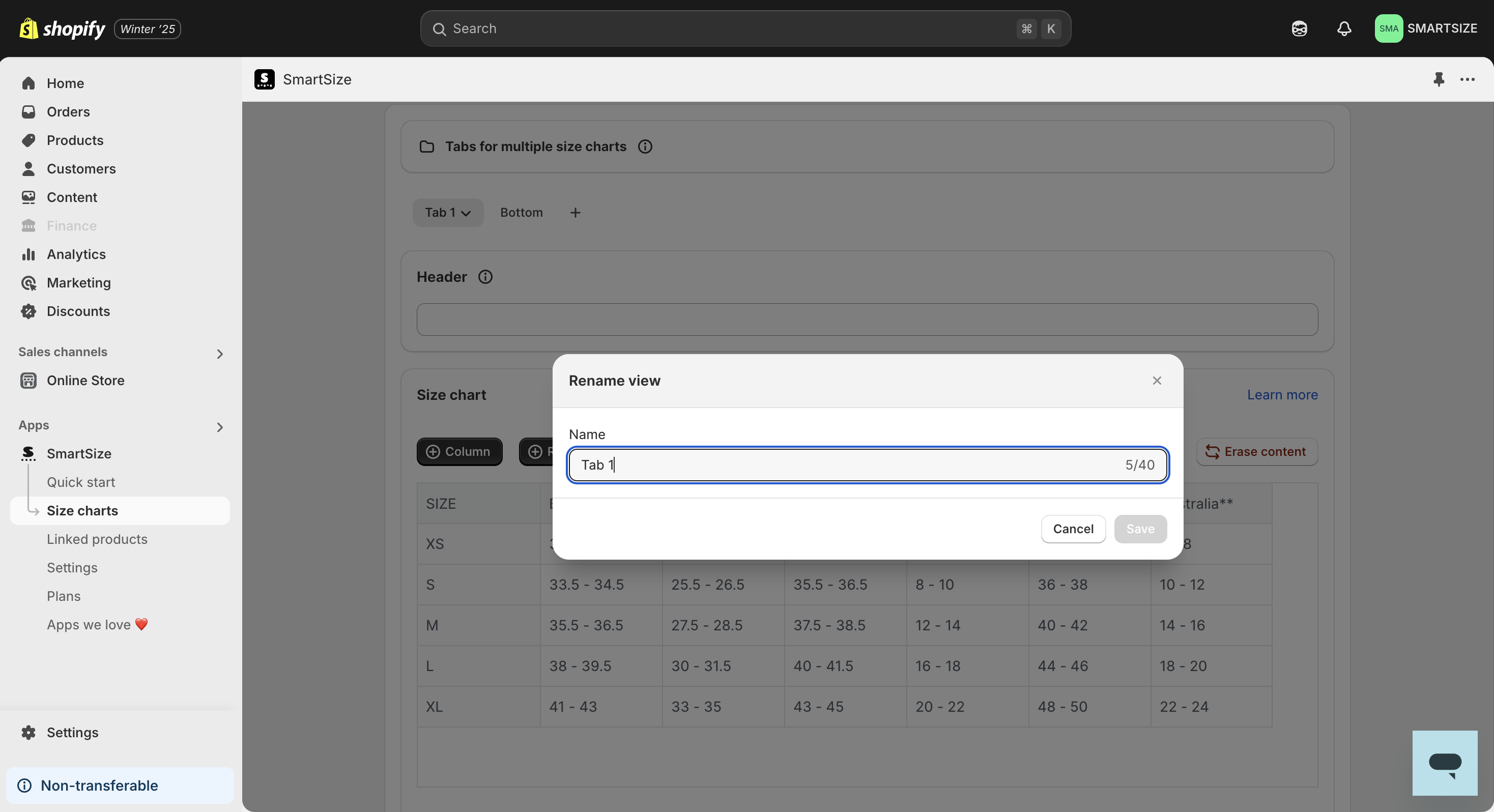
Task: Open the Tab 1 dropdown
Action: pyautogui.click(x=448, y=213)
